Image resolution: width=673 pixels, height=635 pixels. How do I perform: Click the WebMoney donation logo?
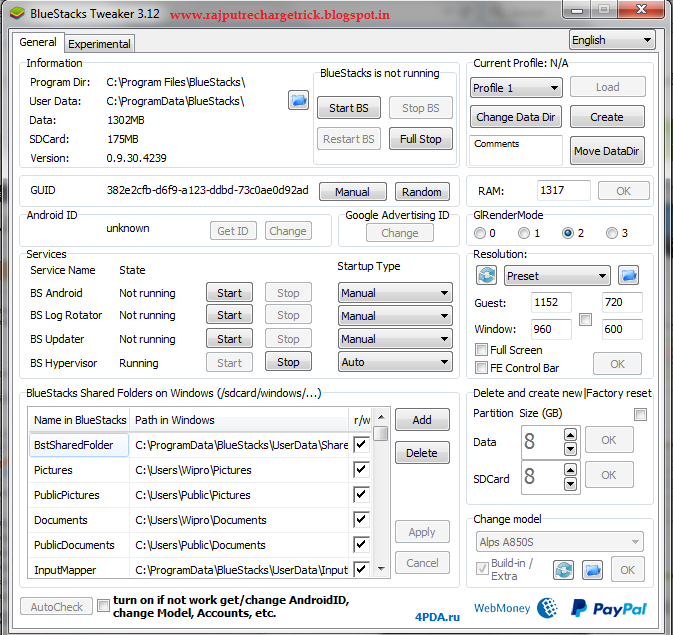pyautogui.click(x=515, y=608)
